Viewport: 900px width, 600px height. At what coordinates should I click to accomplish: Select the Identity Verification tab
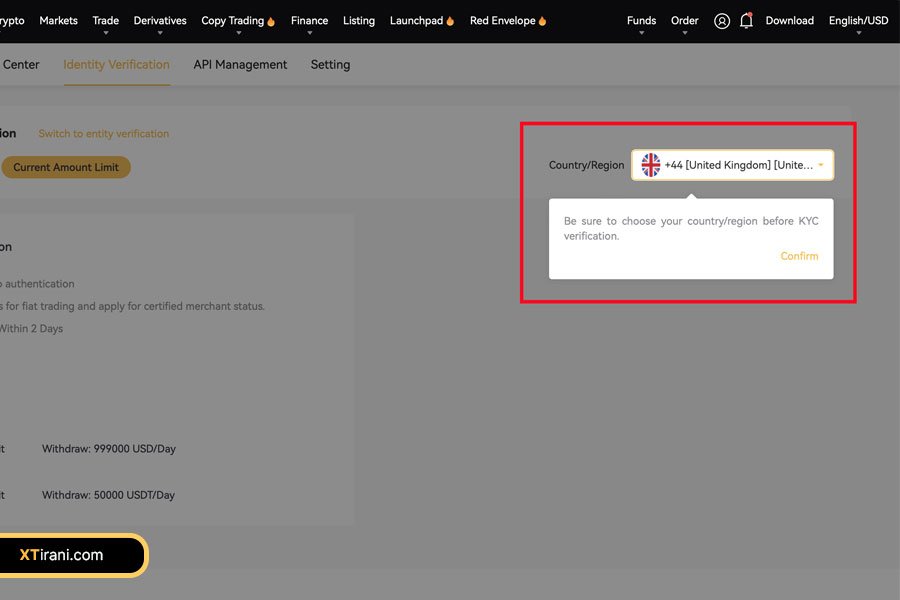116,65
